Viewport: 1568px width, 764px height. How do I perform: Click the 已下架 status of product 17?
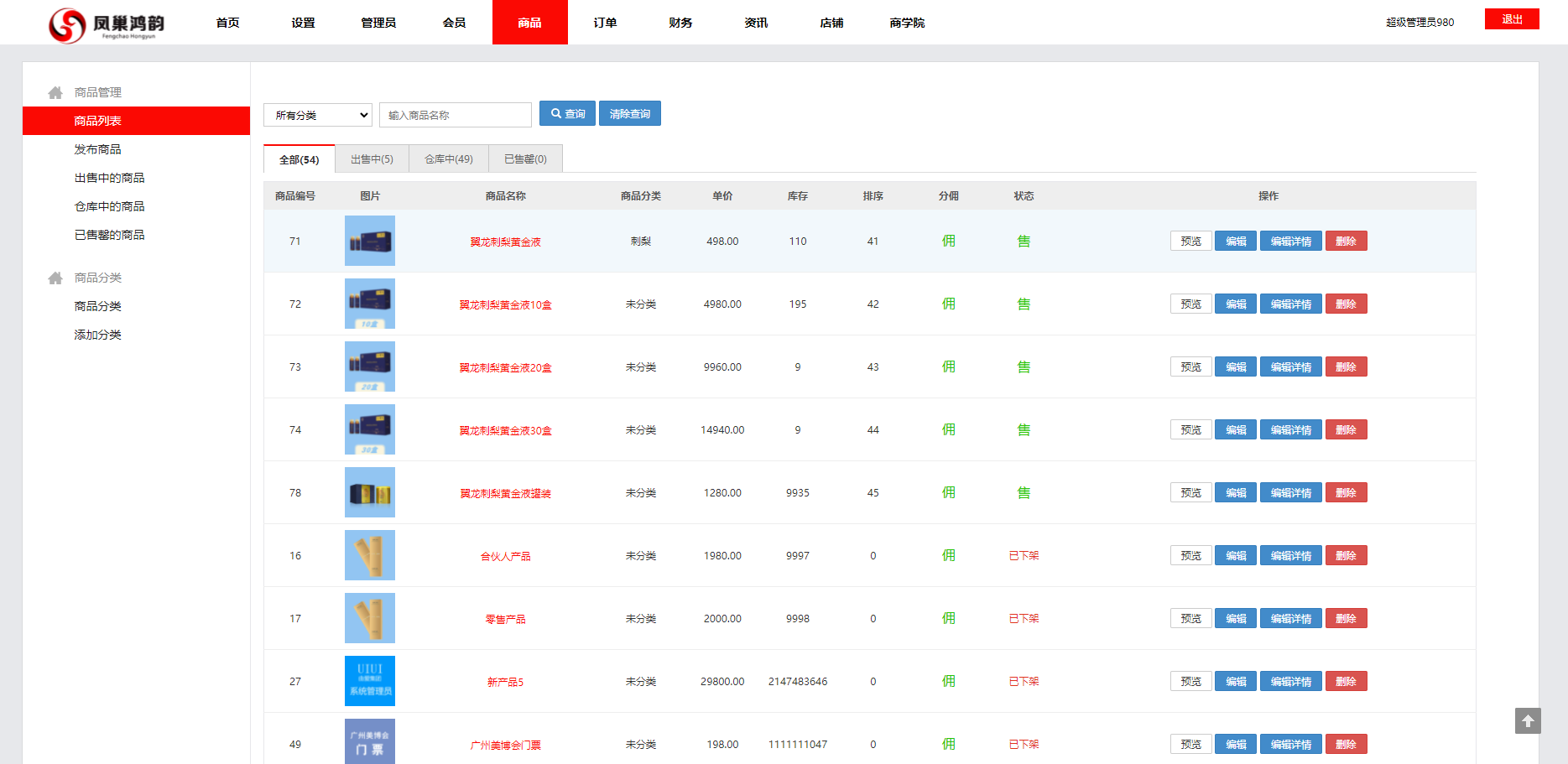pos(1024,618)
